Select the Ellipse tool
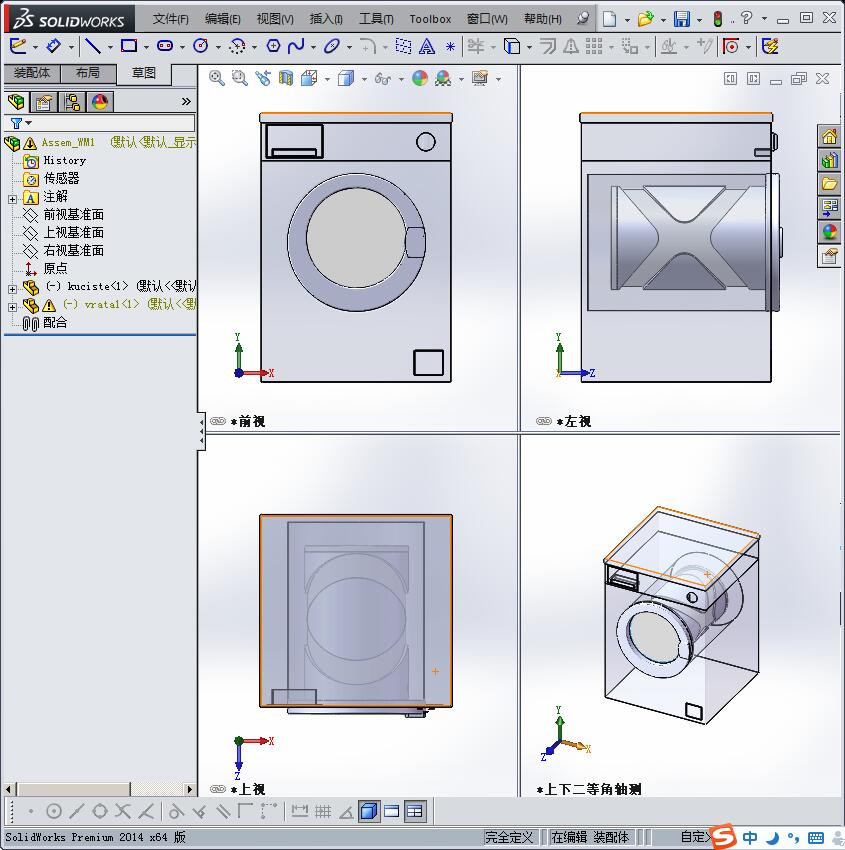Image resolution: width=845 pixels, height=850 pixels. point(332,47)
